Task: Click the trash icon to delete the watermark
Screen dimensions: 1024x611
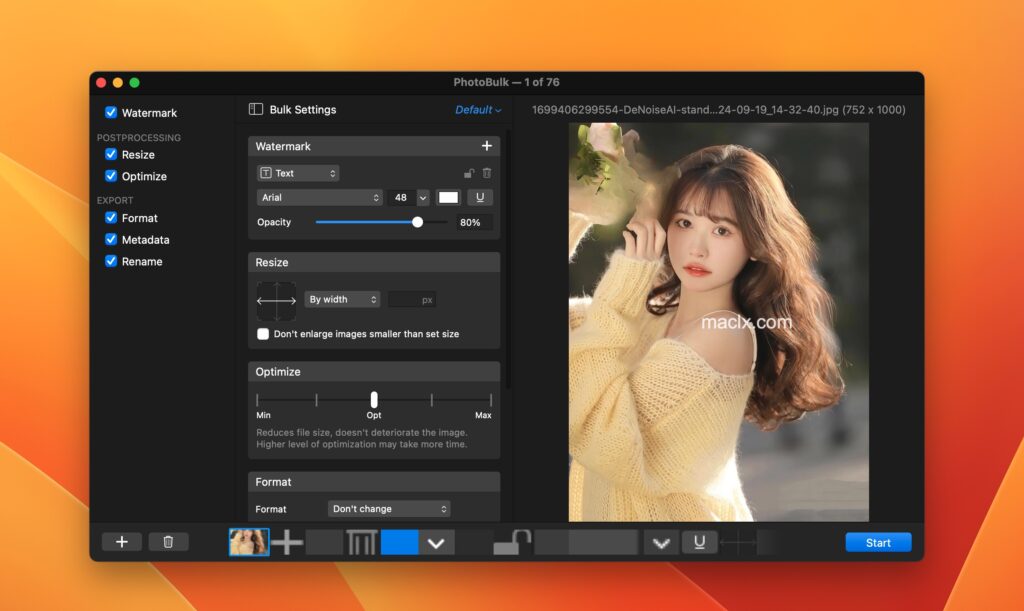Action: click(x=485, y=172)
